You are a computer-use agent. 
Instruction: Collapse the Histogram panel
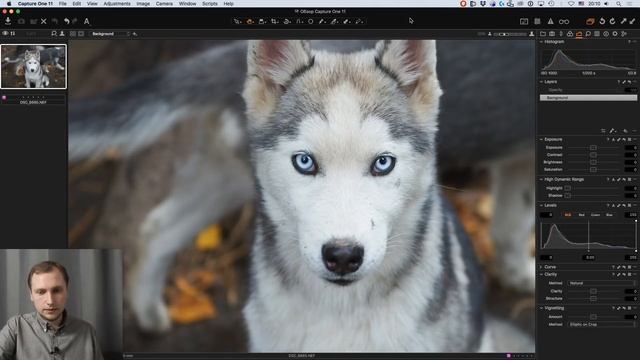[x=542, y=42]
